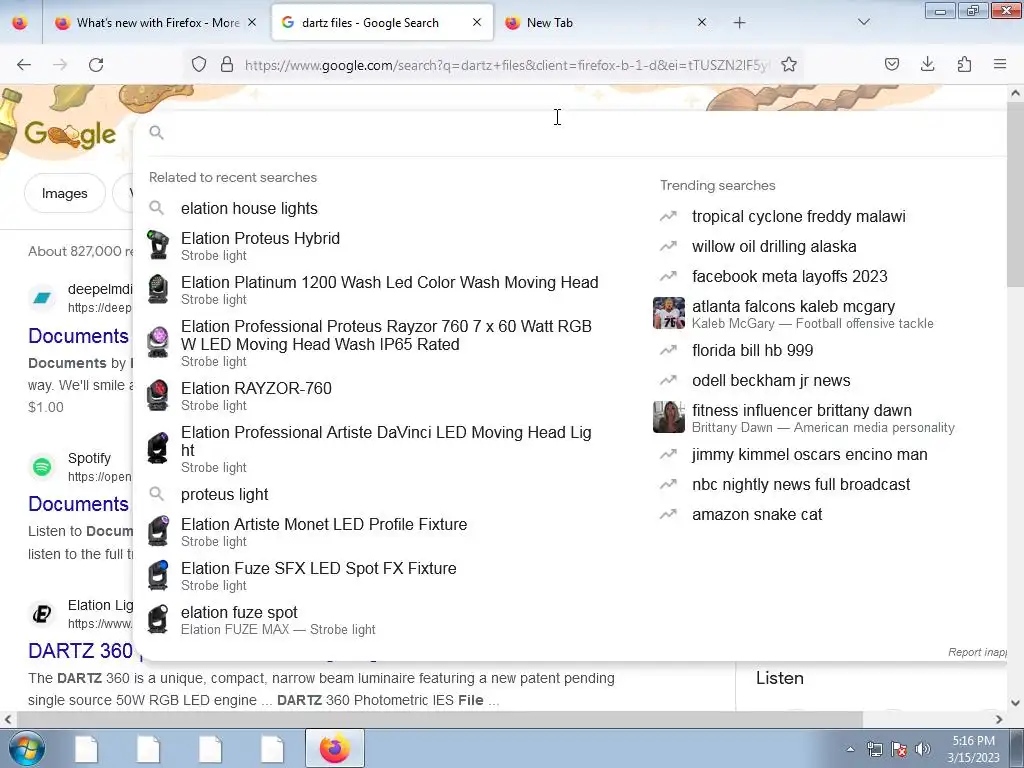View site security padlock info
The width and height of the screenshot is (1024, 768).
point(227,64)
